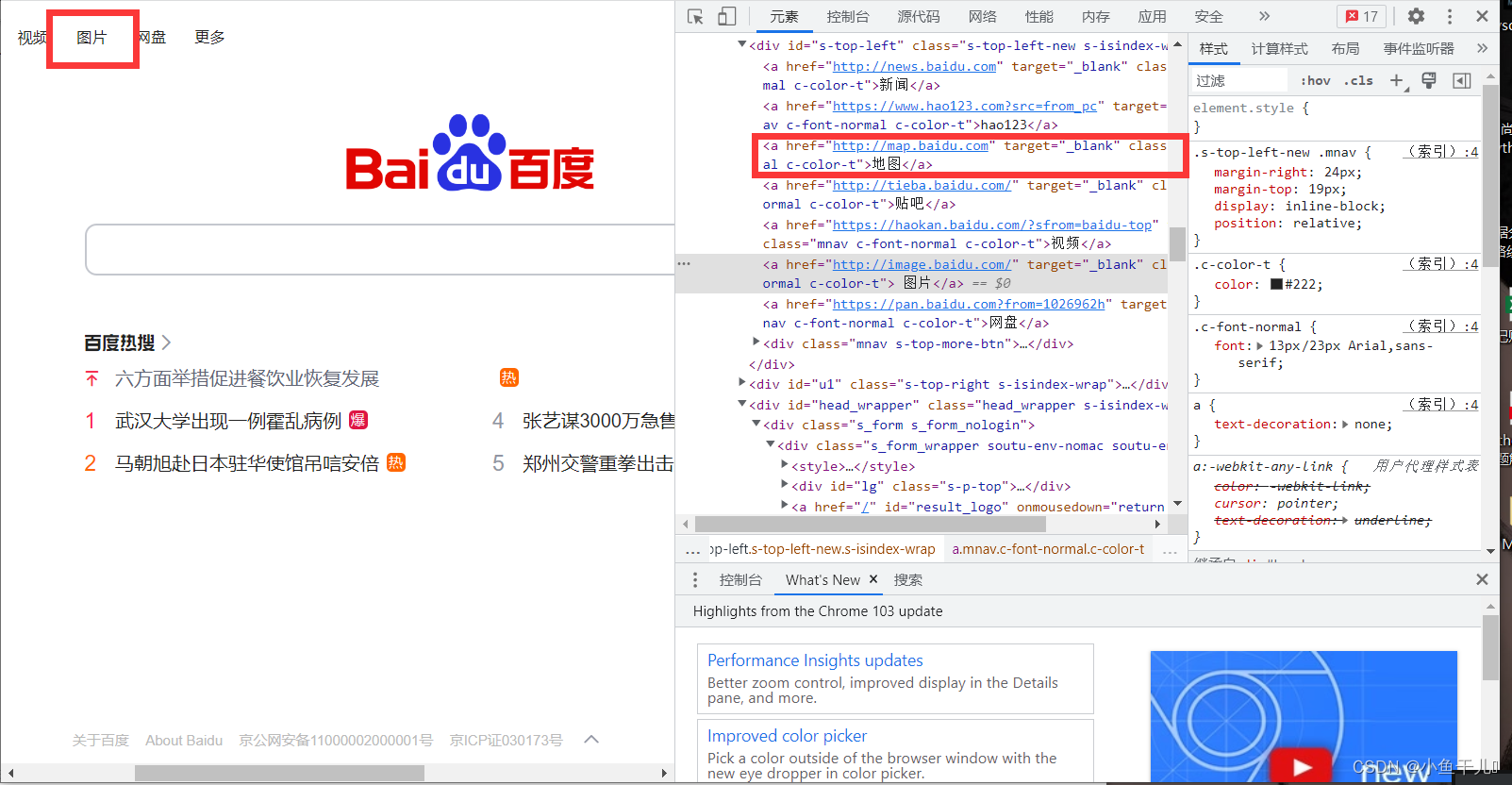The width and height of the screenshot is (1512, 785).
Task: Expand the div id="lg" node
Action: (x=785, y=484)
